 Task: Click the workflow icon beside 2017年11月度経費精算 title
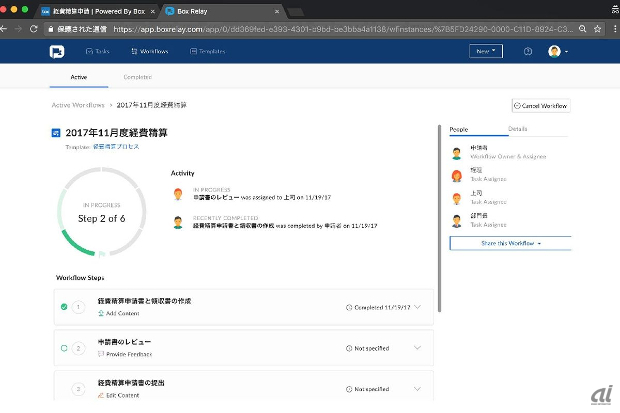pyautogui.click(x=56, y=132)
